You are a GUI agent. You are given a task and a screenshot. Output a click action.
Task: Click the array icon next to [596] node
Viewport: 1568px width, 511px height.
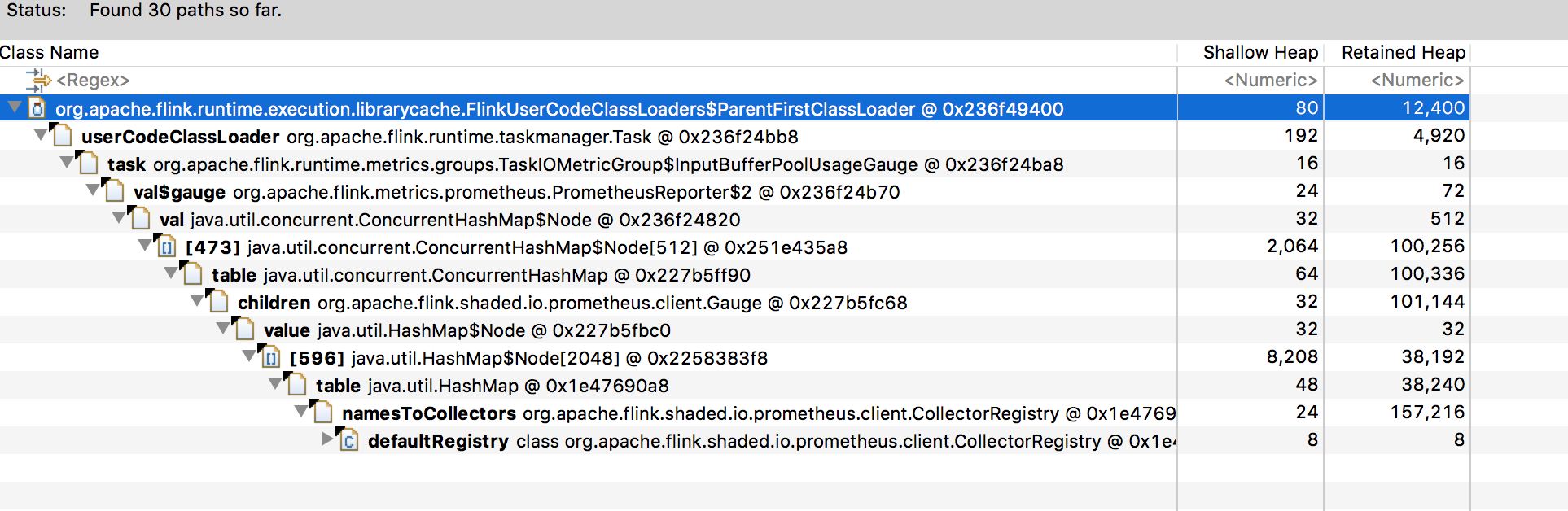[x=271, y=357]
